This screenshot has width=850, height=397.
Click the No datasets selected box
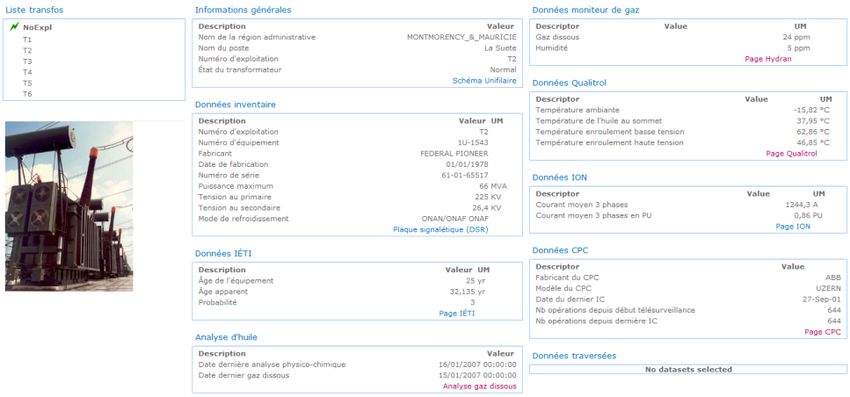tap(688, 369)
